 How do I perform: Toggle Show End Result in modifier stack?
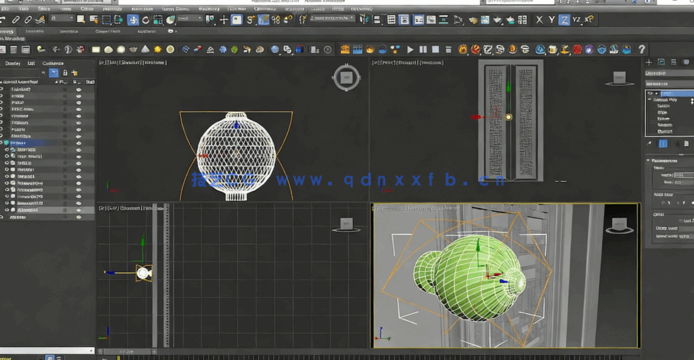point(663,143)
